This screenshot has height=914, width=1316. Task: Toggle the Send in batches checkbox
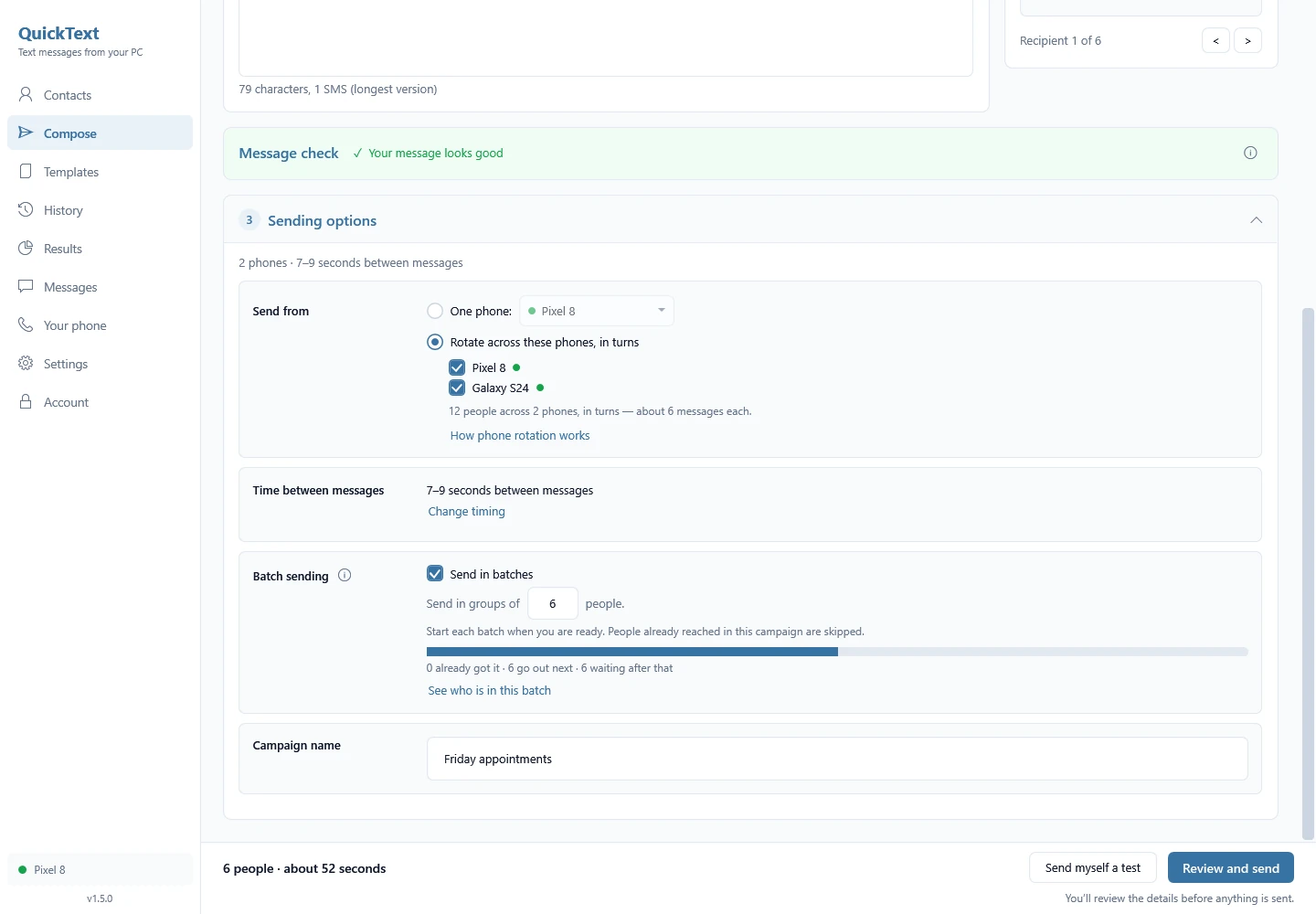435,573
